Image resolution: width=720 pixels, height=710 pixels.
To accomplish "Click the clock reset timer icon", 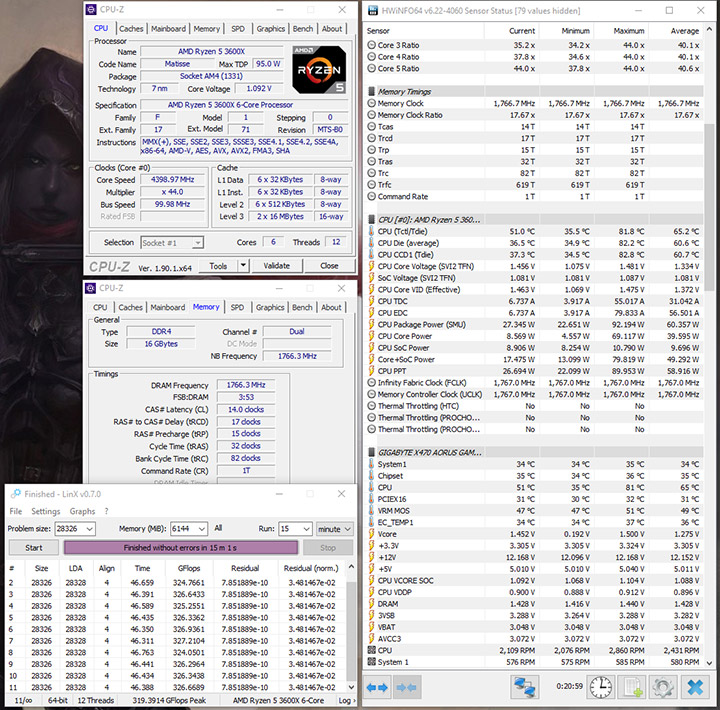I will 600,688.
